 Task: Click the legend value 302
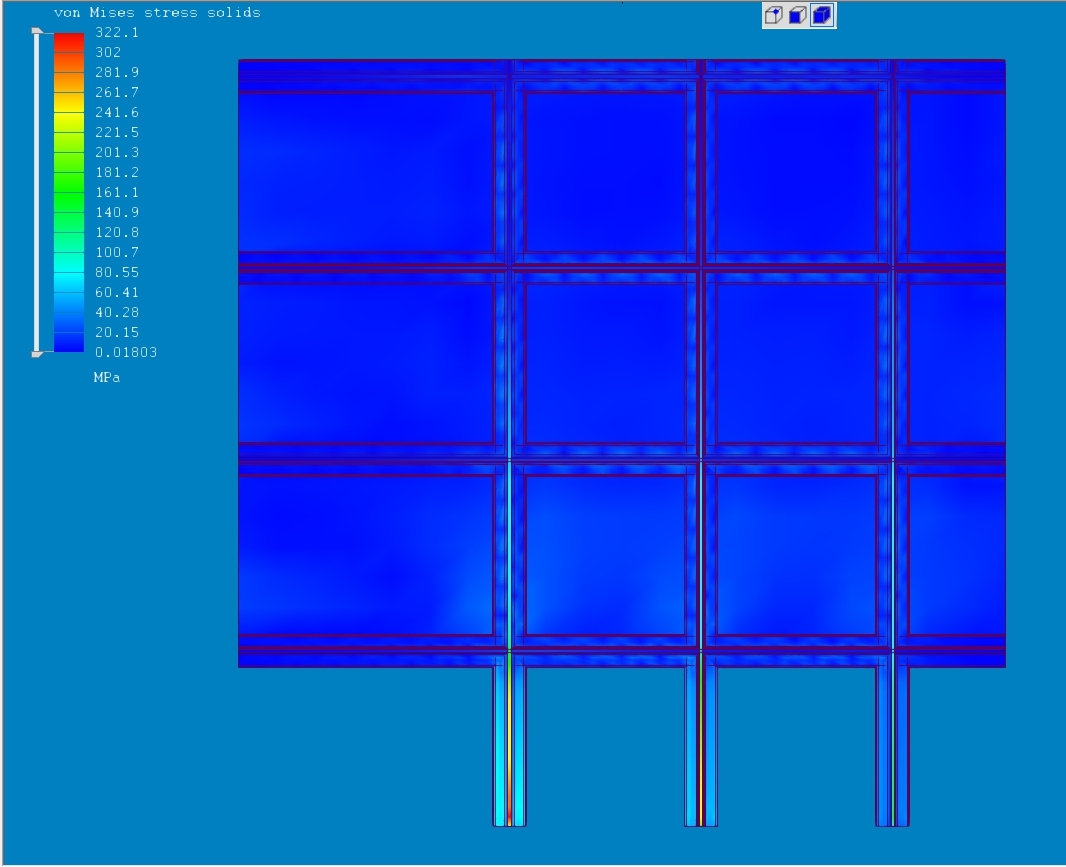click(108, 52)
